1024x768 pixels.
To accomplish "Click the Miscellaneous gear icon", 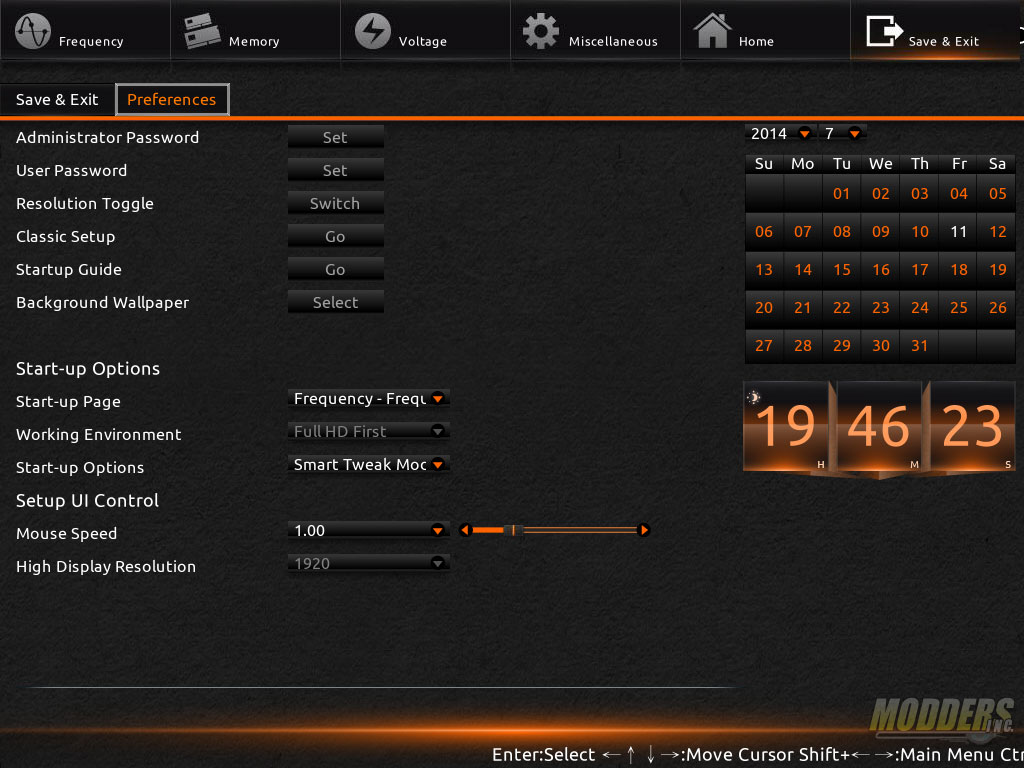I will (541, 31).
